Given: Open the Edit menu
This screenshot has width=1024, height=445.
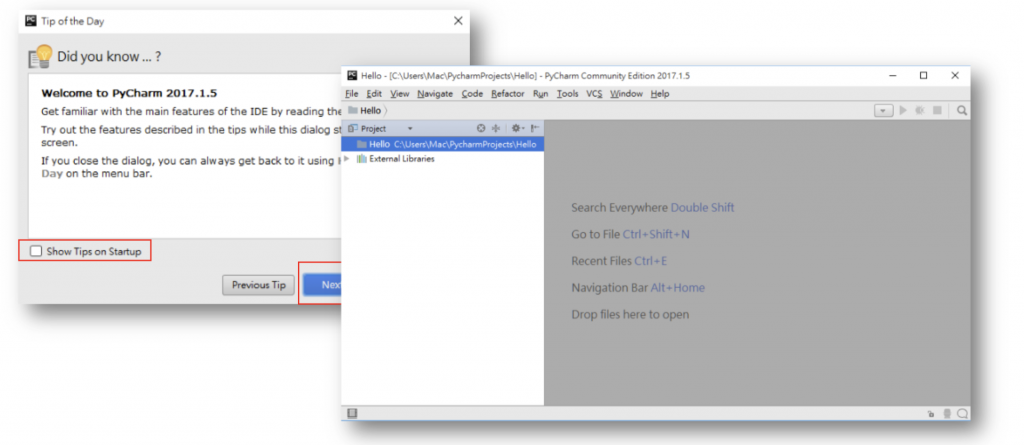Looking at the screenshot, I should click(374, 93).
